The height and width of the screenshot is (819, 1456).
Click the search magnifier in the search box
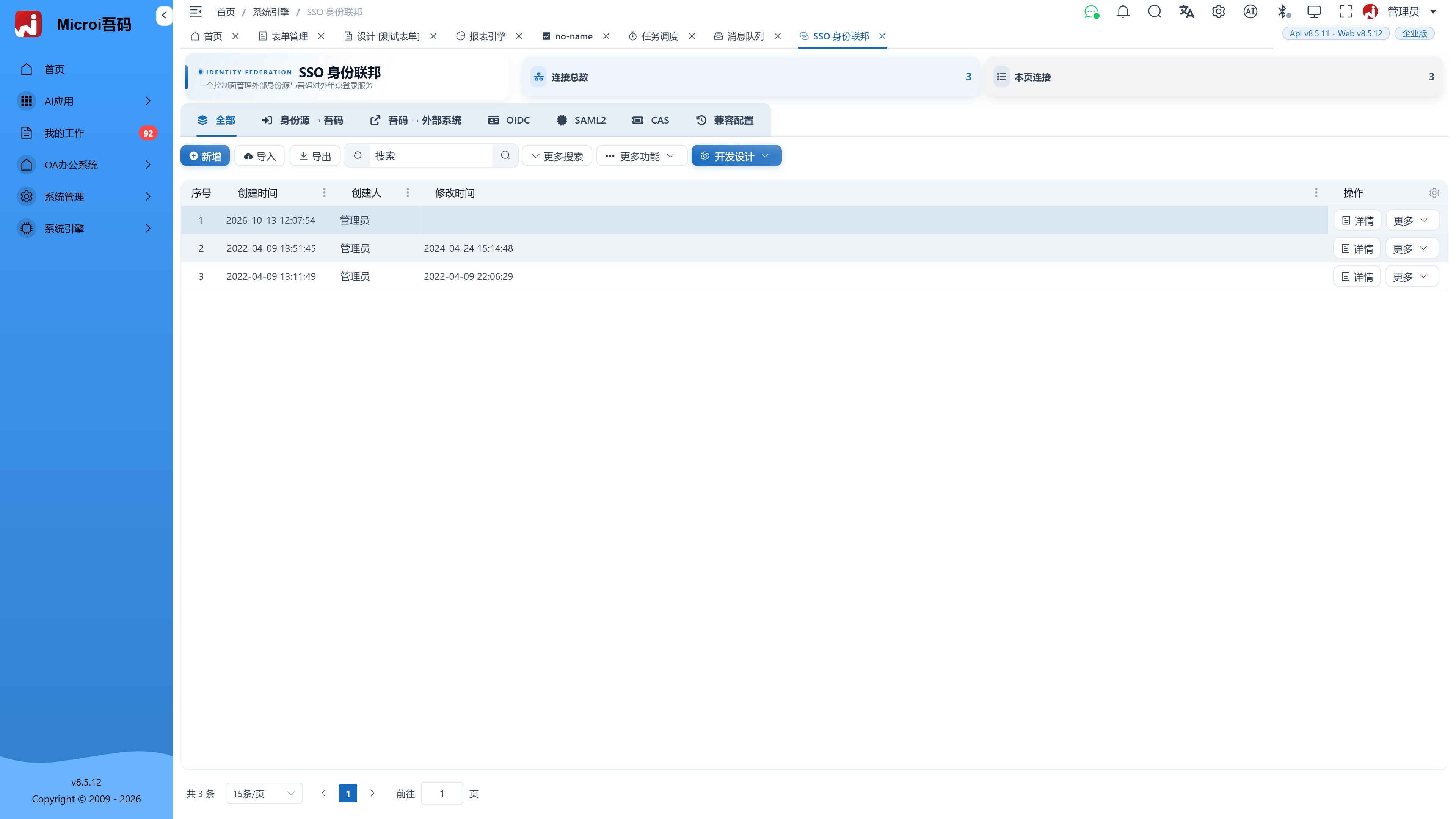(505, 155)
